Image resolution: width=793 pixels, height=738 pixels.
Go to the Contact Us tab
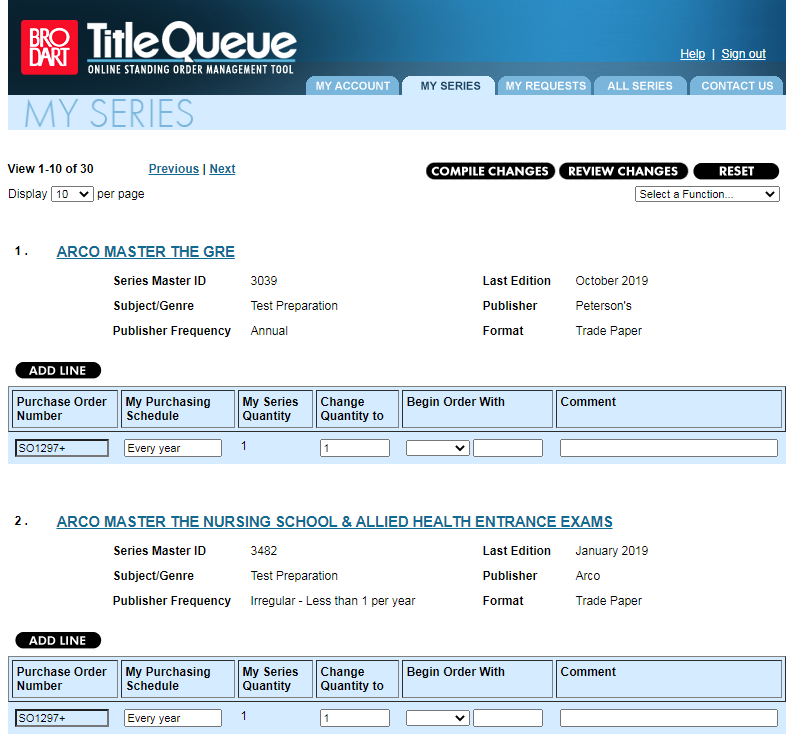point(737,86)
